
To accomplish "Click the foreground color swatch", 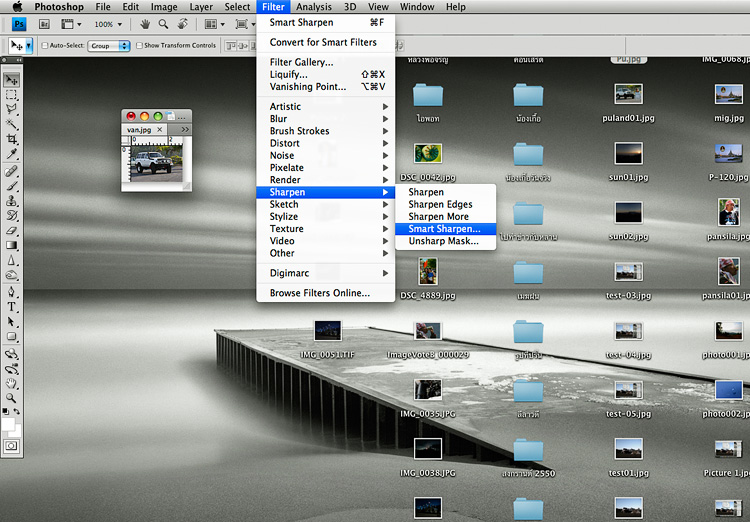I will (9, 425).
